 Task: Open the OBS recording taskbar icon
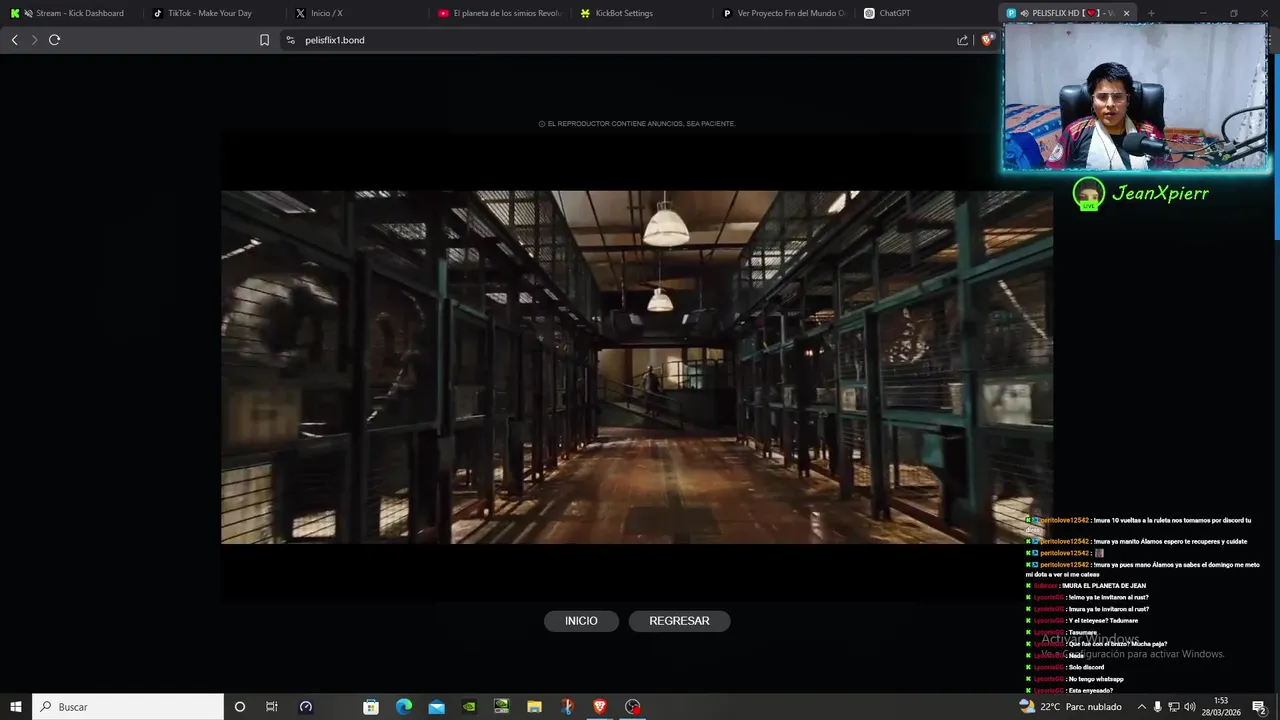(632, 707)
